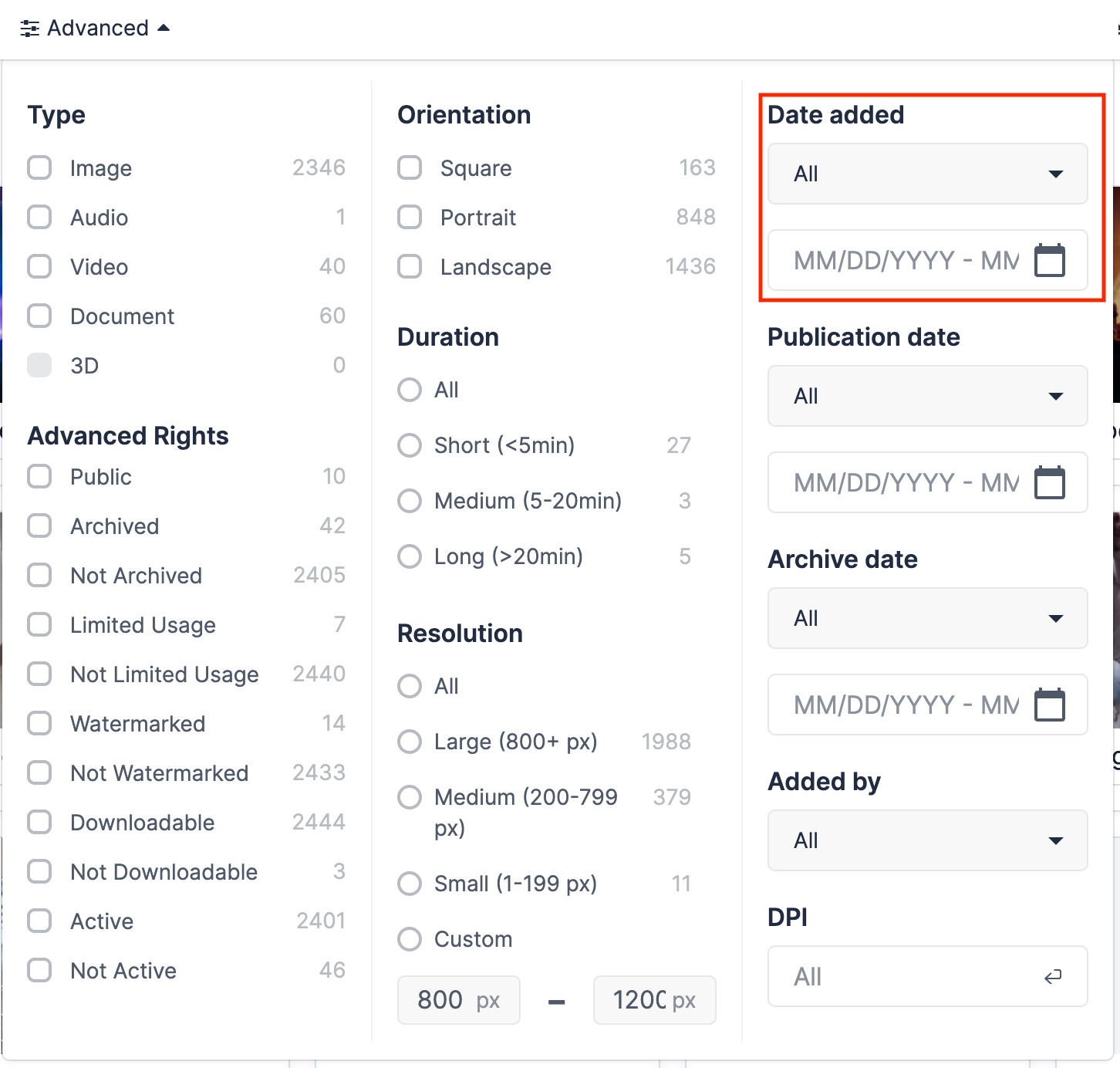Check the Not Limited Usage checkbox
Screen dimensions: 1120x1068
[39, 674]
